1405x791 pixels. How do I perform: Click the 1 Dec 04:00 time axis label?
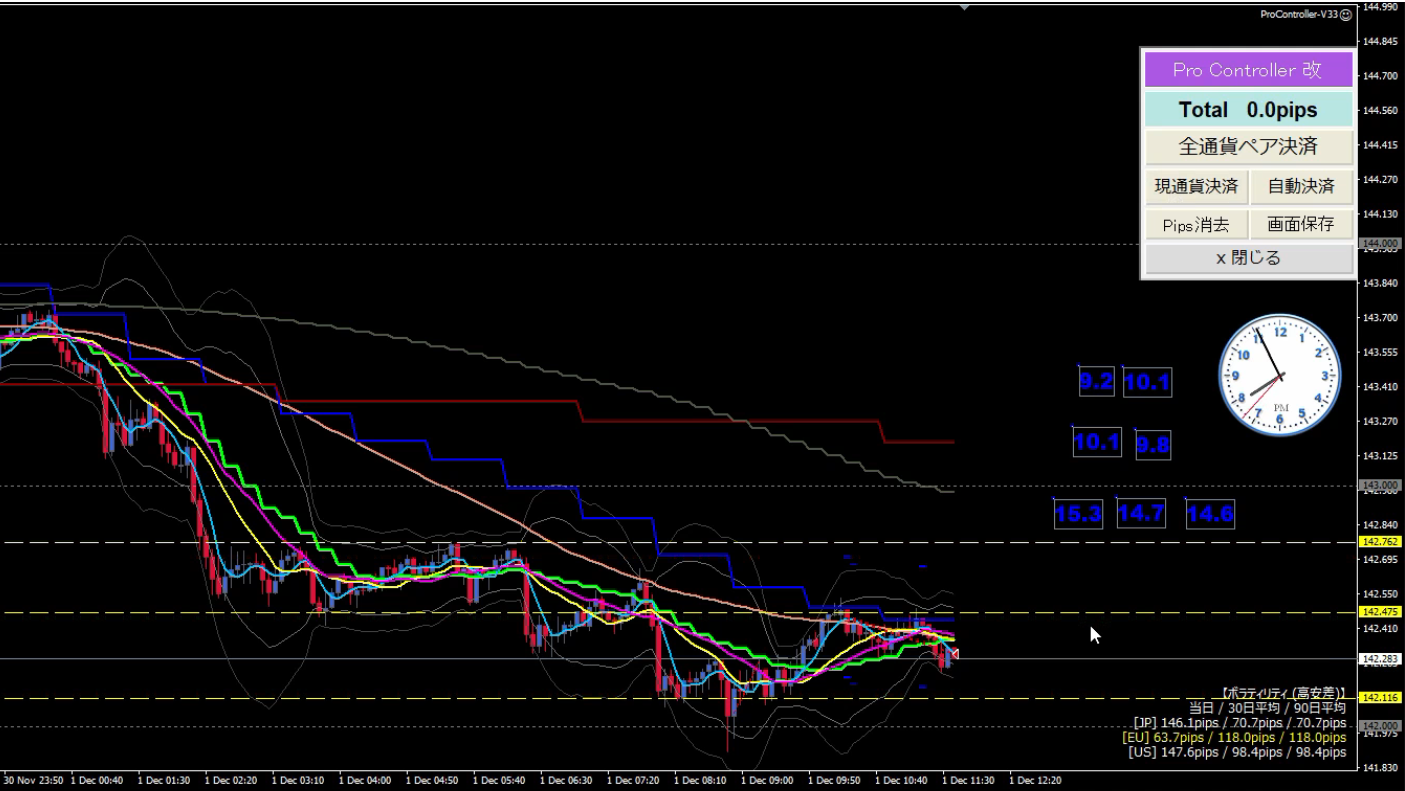(364, 780)
